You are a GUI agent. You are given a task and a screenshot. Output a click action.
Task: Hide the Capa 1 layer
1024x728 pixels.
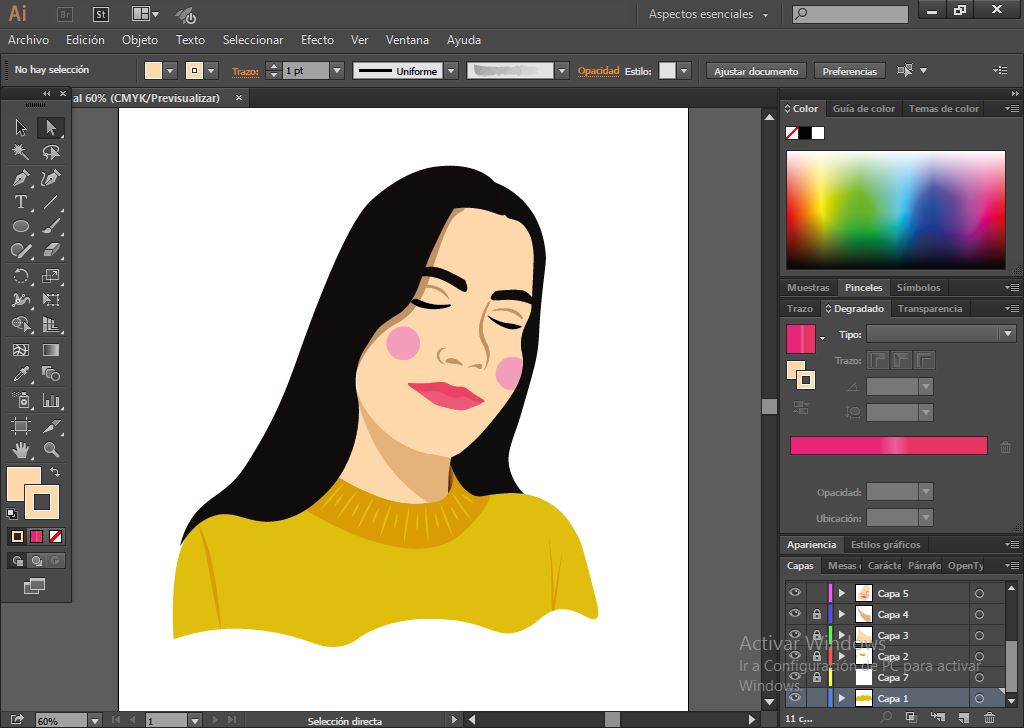pyautogui.click(x=795, y=698)
